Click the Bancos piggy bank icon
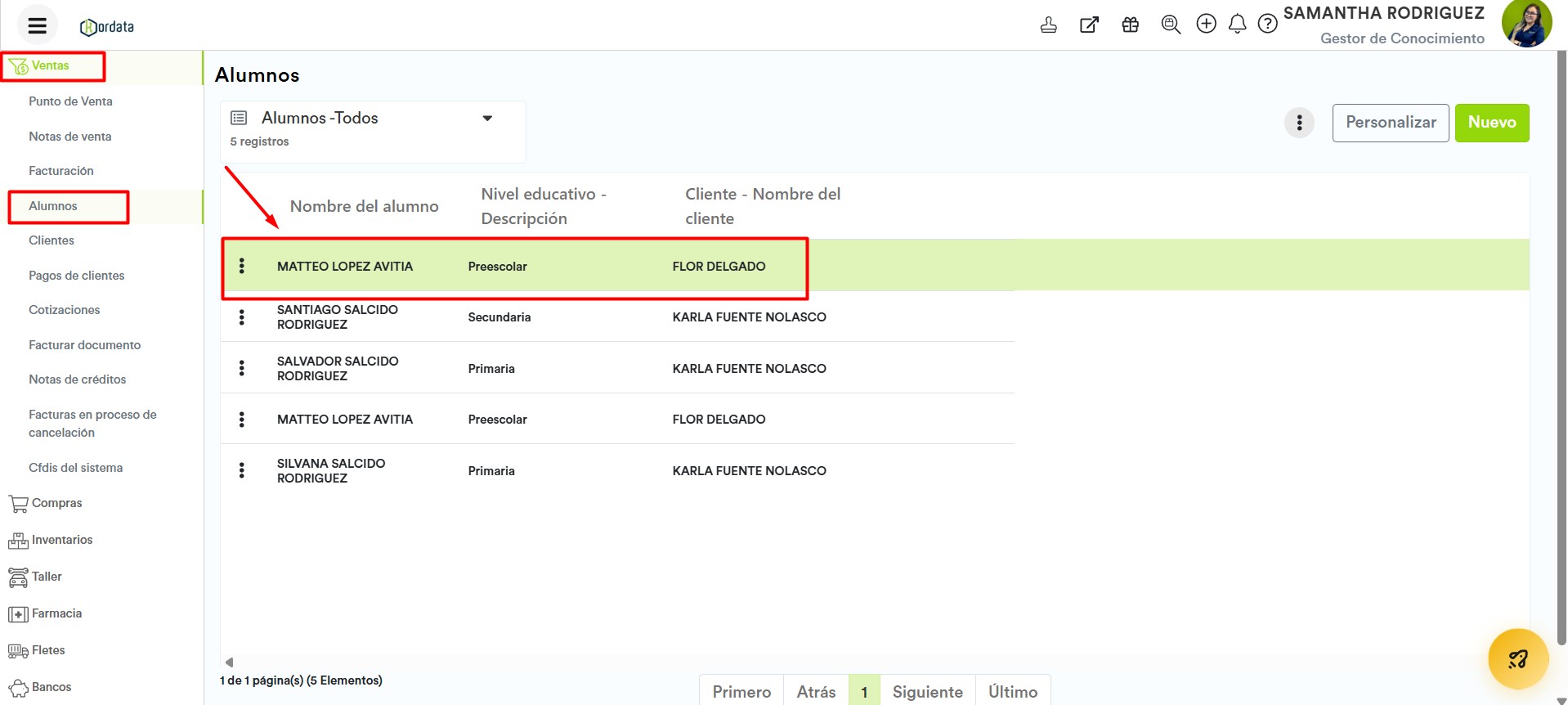1568x705 pixels. [x=18, y=688]
